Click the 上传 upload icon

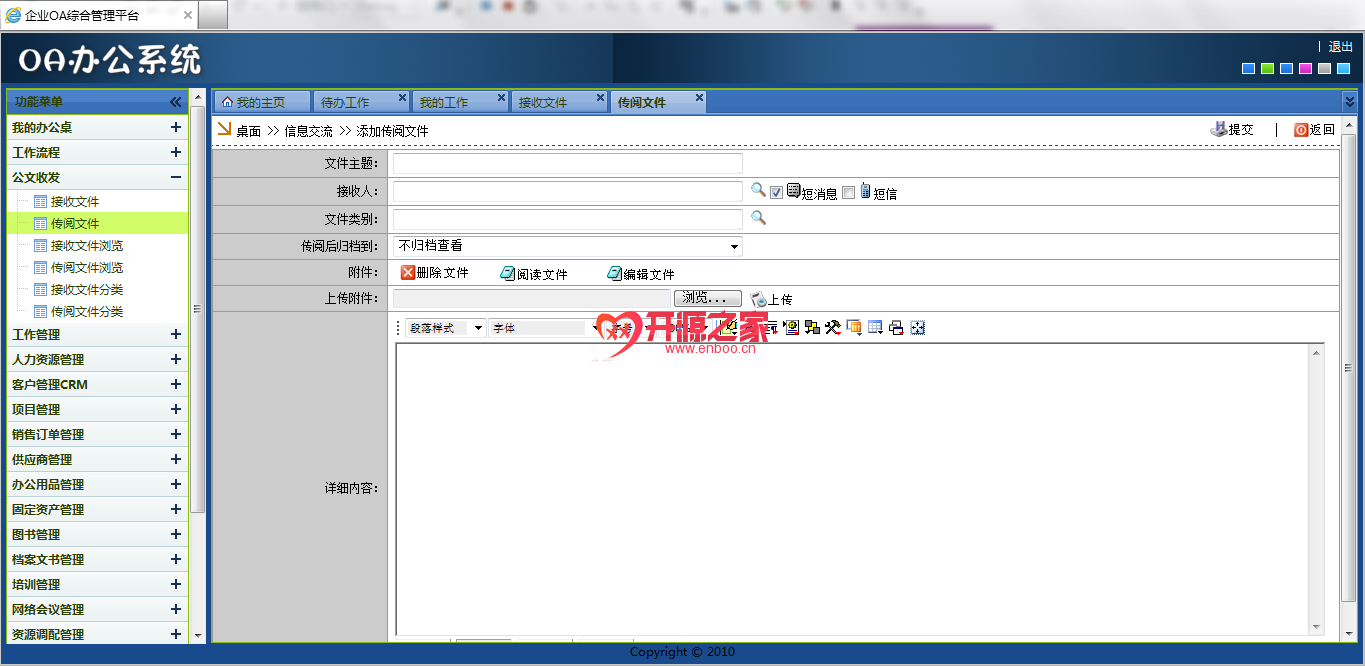coord(759,299)
